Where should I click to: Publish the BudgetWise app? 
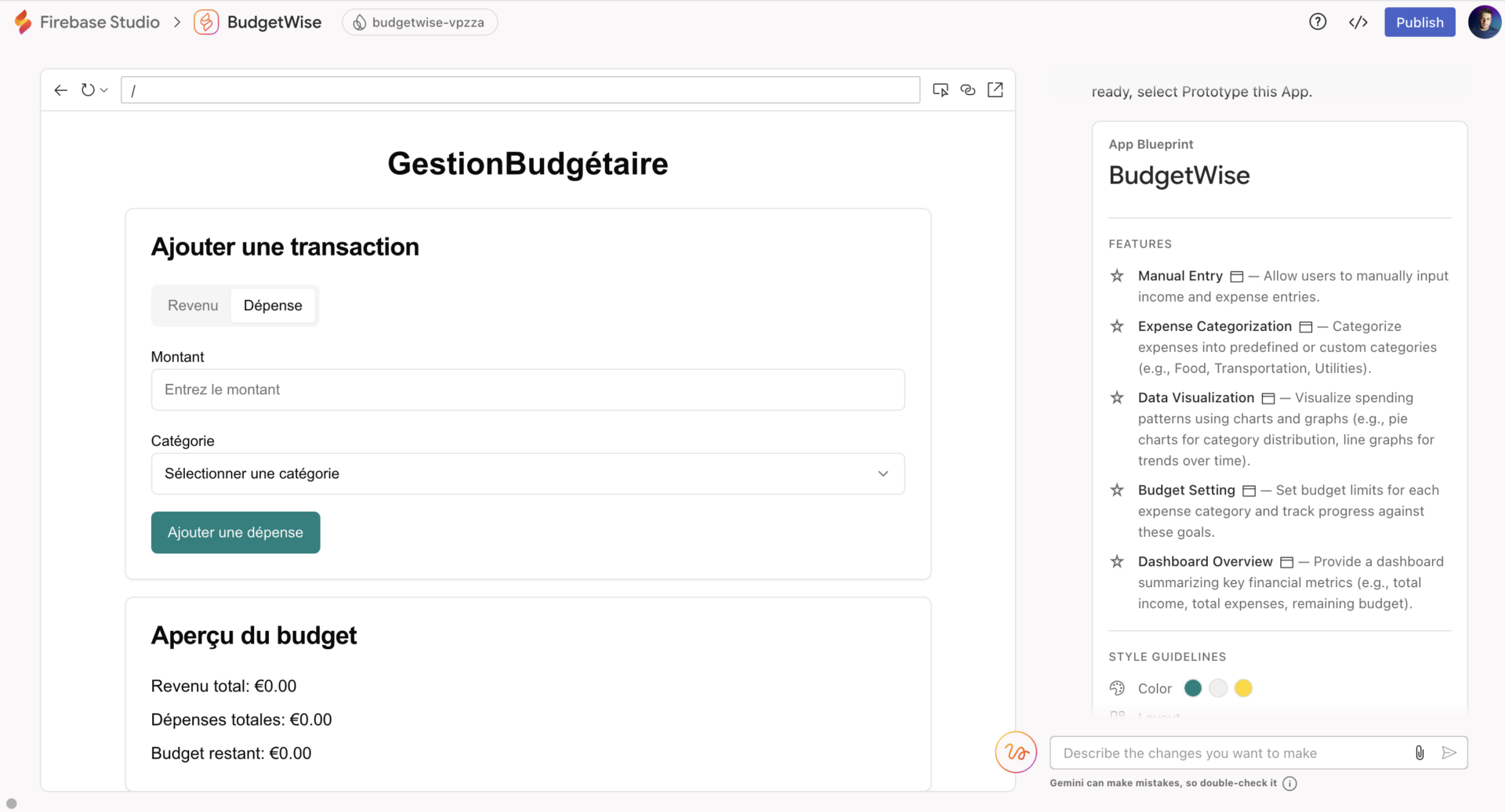click(1419, 22)
